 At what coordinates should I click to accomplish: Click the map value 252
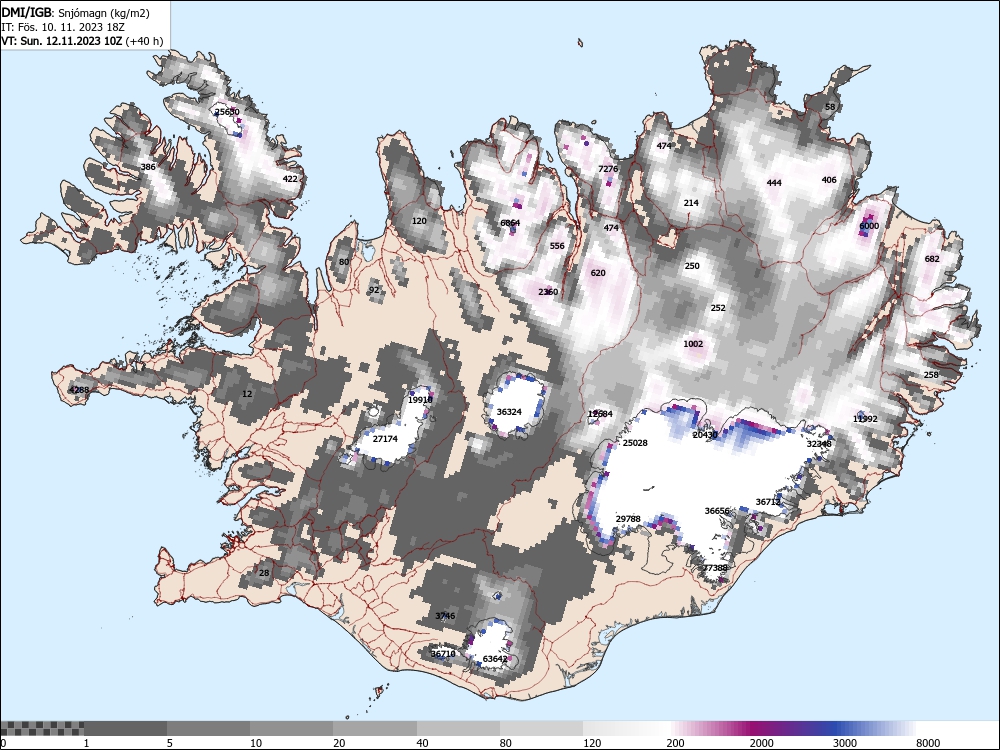tap(718, 307)
